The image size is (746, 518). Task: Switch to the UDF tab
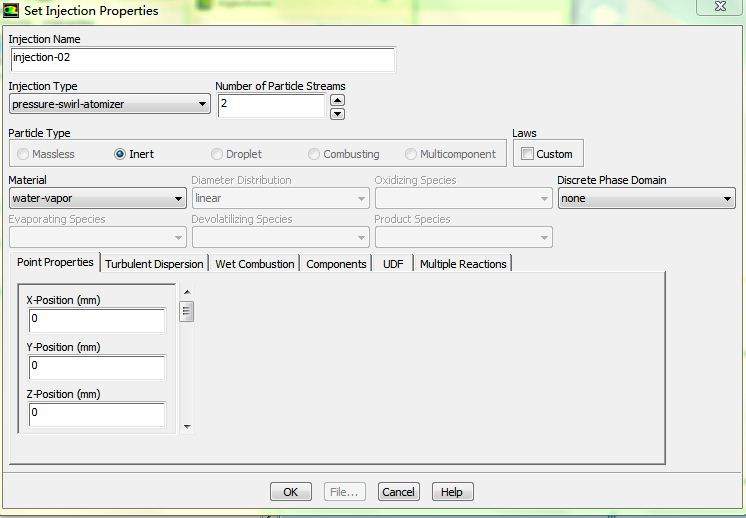click(x=393, y=264)
